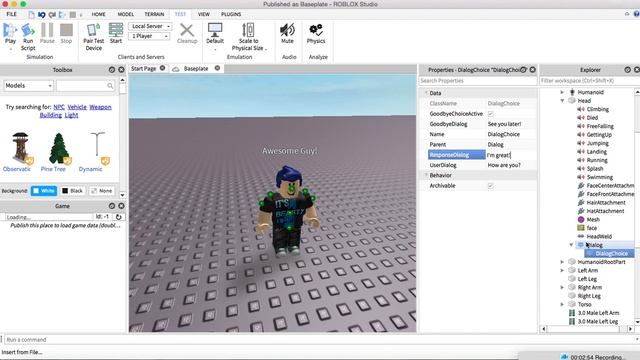Screen dimensions: 640x360
Task: Select the Climbing sound in Explorer
Action: (x=598, y=109)
